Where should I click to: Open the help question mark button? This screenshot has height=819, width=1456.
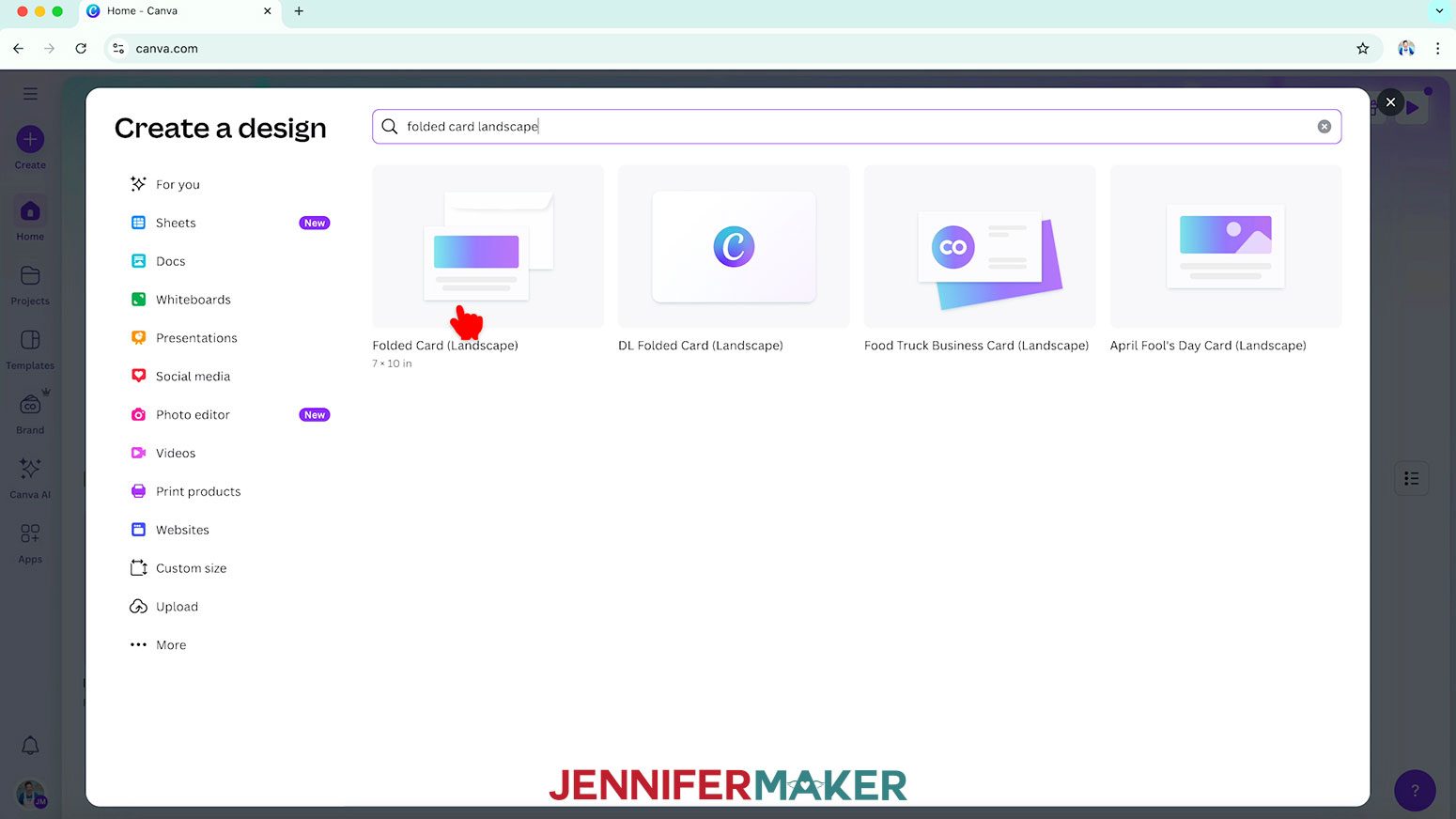1415,791
